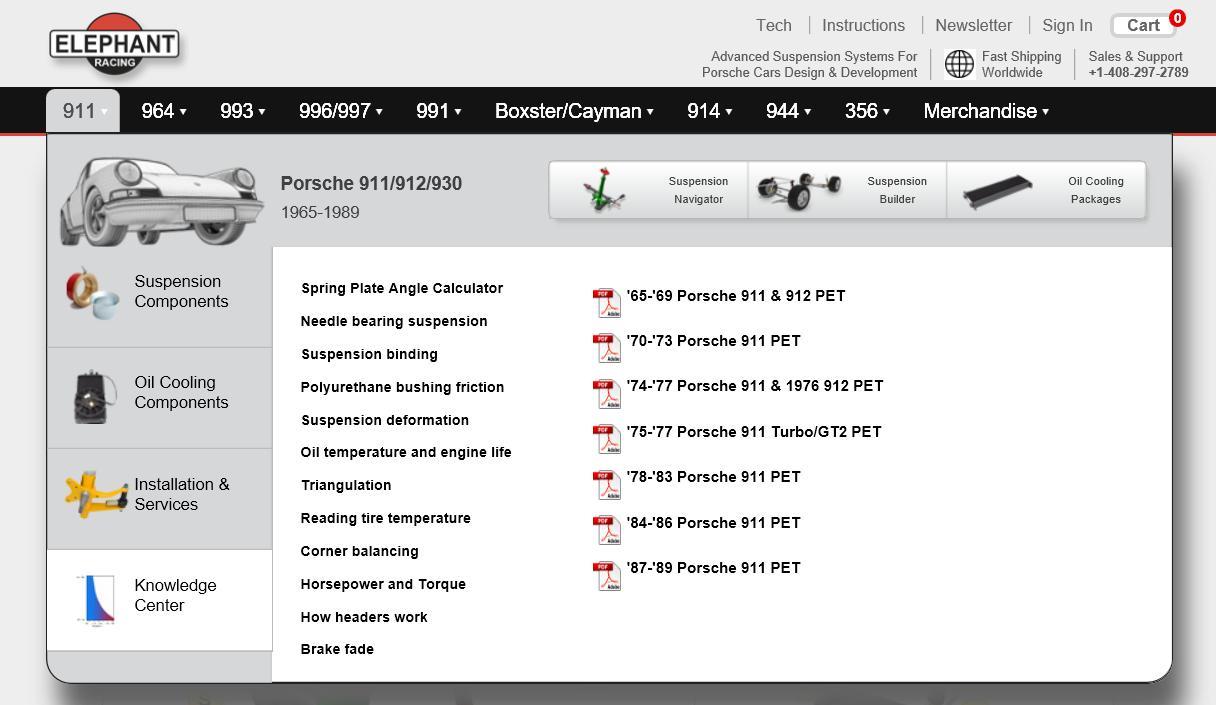Expand the 944 dropdown menu
This screenshot has width=1216, height=705.
(x=788, y=111)
